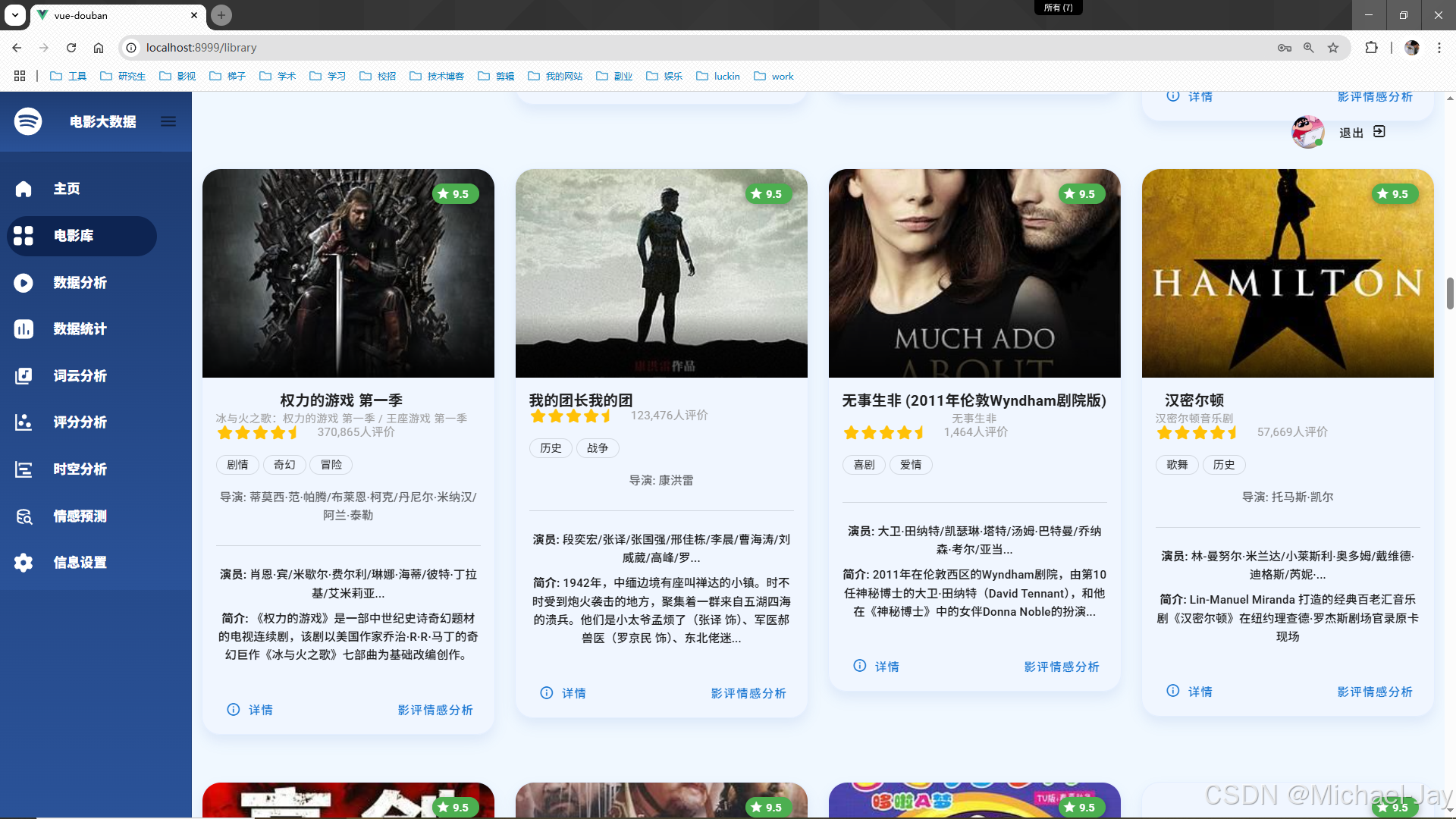
Task: Expand the Chrome tab search dropdown
Action: (x=14, y=14)
